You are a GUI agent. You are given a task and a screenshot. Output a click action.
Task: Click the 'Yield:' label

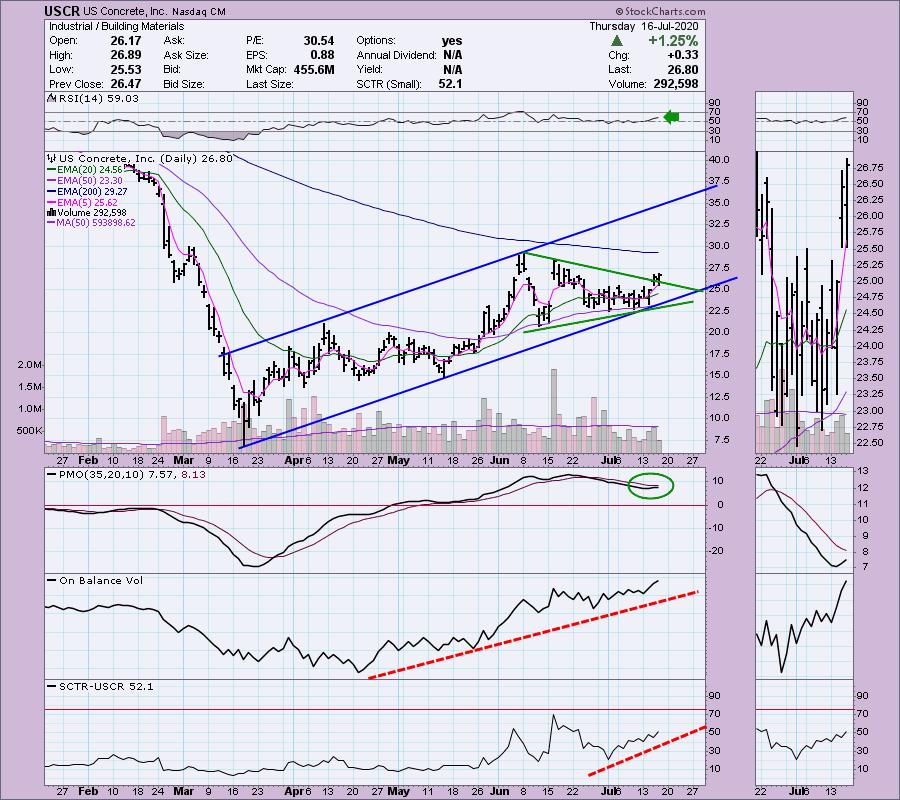[368, 69]
